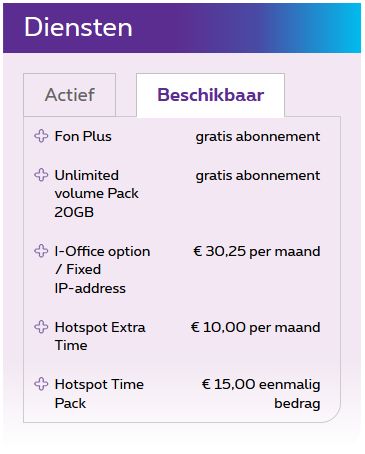365x454 pixels.
Task: Click the € 10,00 per maand price
Action: (x=255, y=327)
